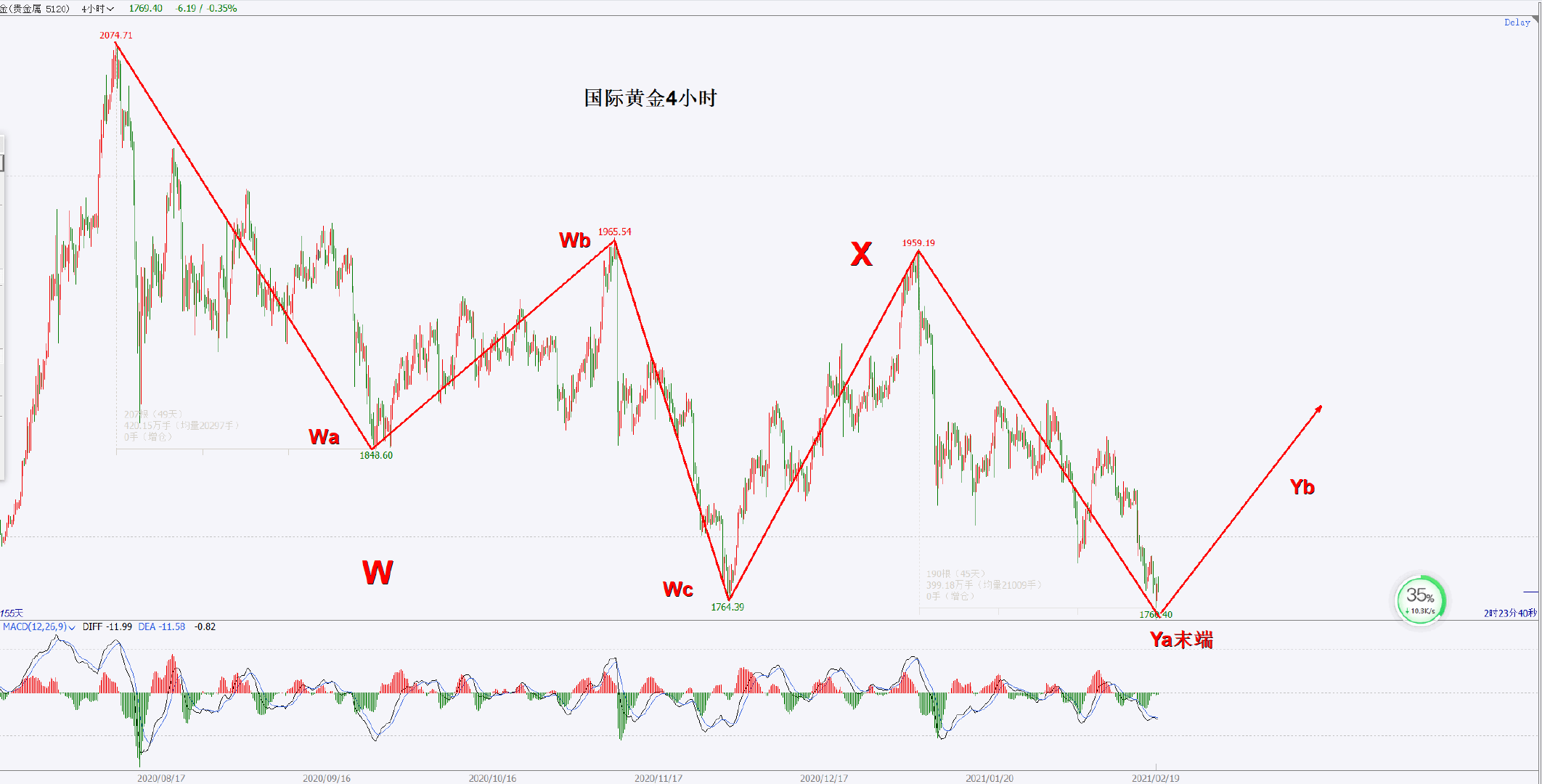Click the date axis label 2021/02/19
1542x784 pixels.
pyautogui.click(x=1156, y=778)
